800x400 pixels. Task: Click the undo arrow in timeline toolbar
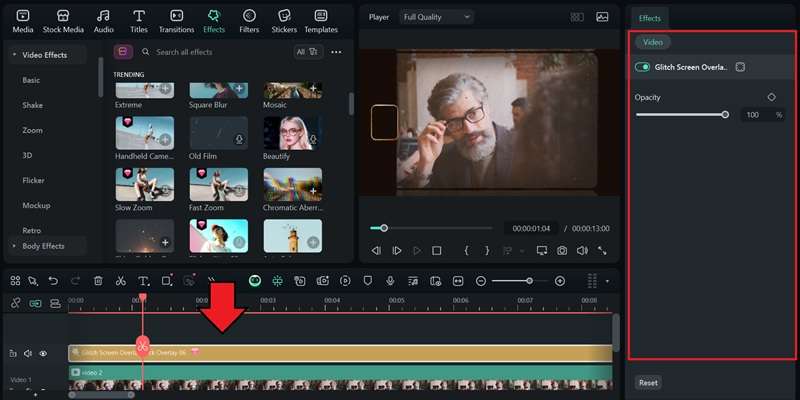pos(53,281)
